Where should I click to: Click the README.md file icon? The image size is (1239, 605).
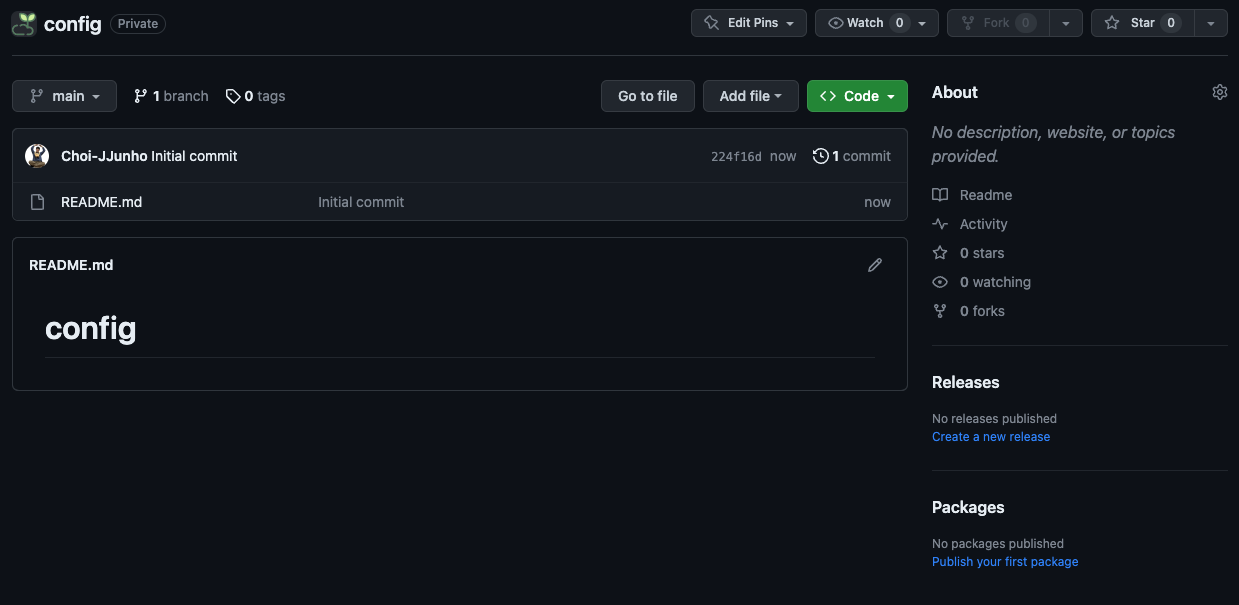38,202
